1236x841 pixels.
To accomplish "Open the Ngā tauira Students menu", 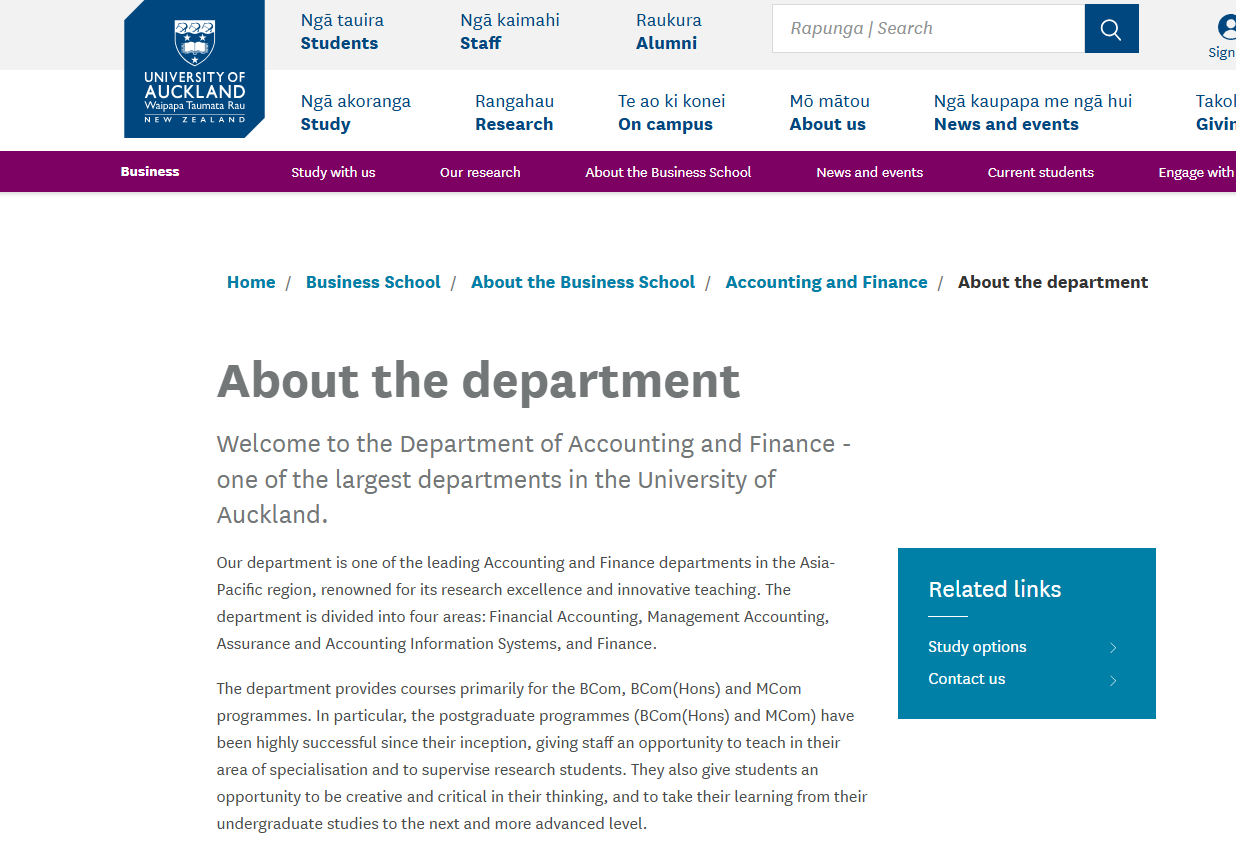I will (x=341, y=31).
